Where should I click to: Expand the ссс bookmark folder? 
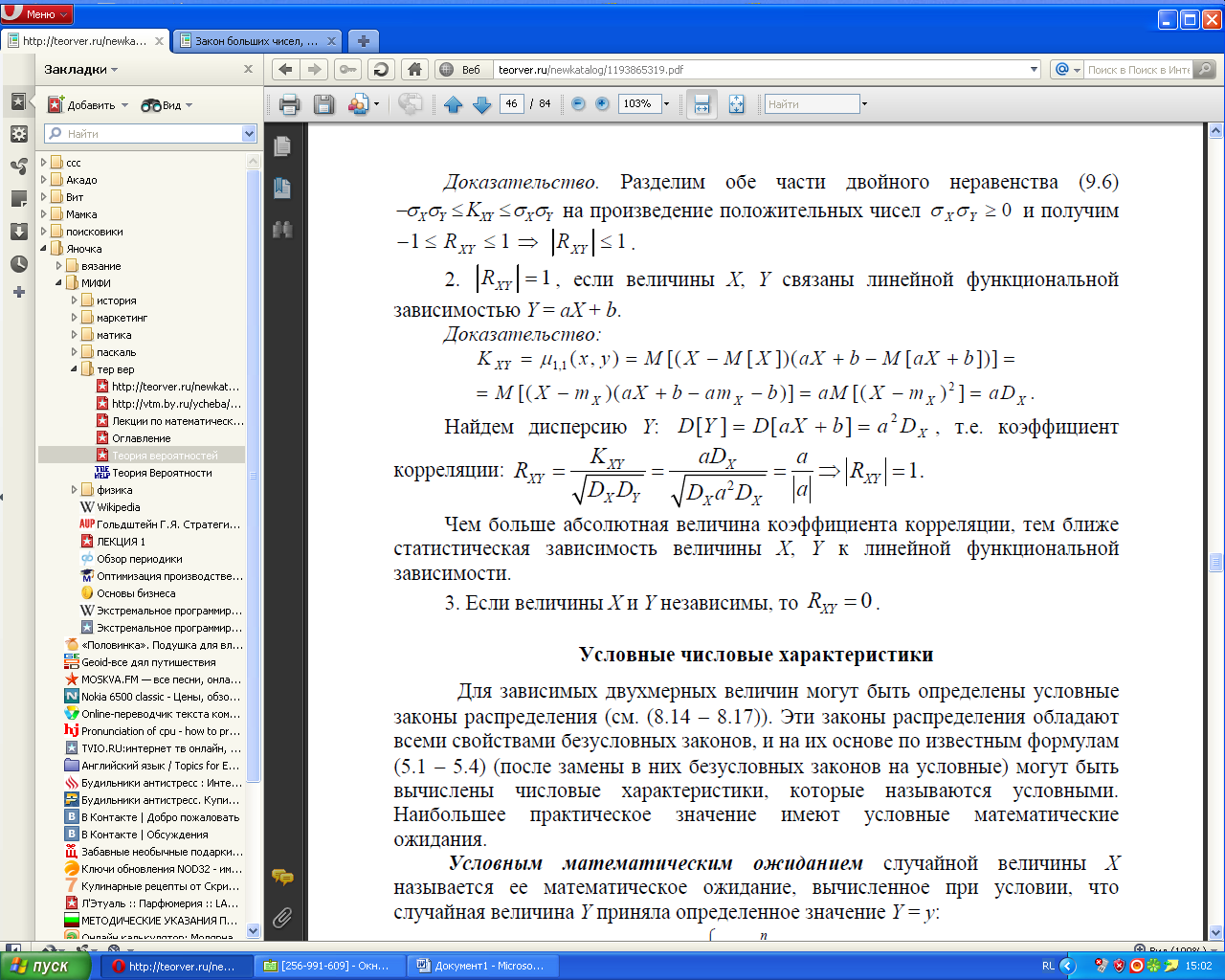[44, 163]
